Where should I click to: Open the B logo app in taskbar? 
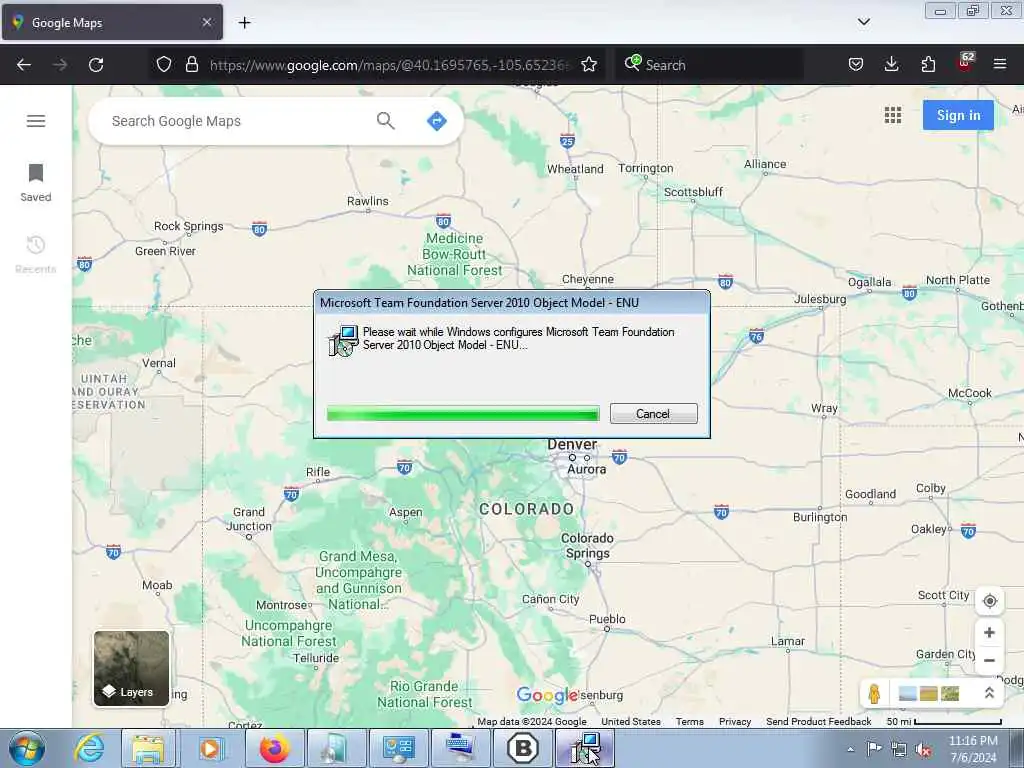[522, 749]
